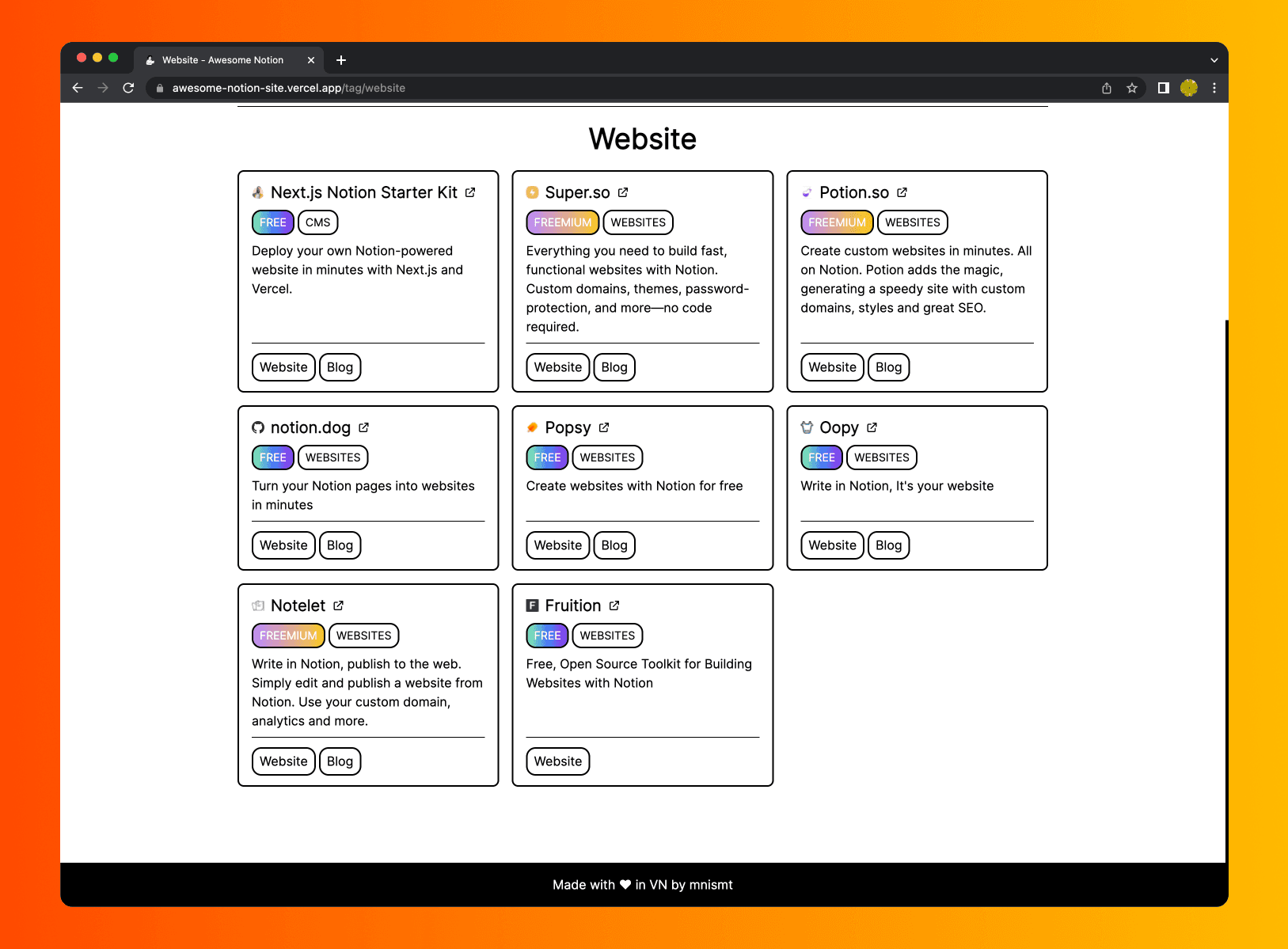This screenshot has width=1288, height=949.
Task: Click the external link icon beside Fruition
Action: 614,605
